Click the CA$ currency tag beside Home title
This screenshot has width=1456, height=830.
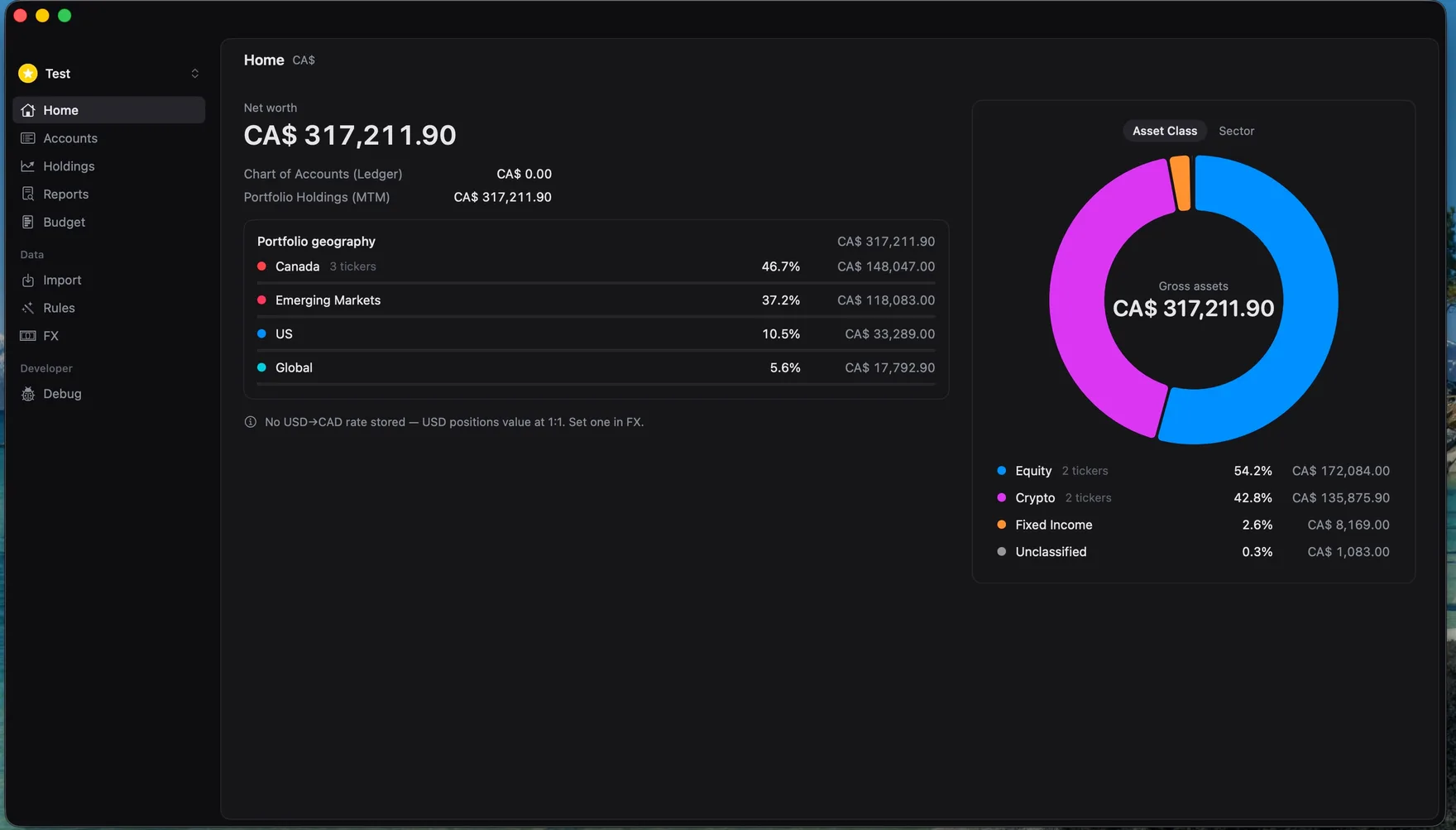(x=304, y=60)
